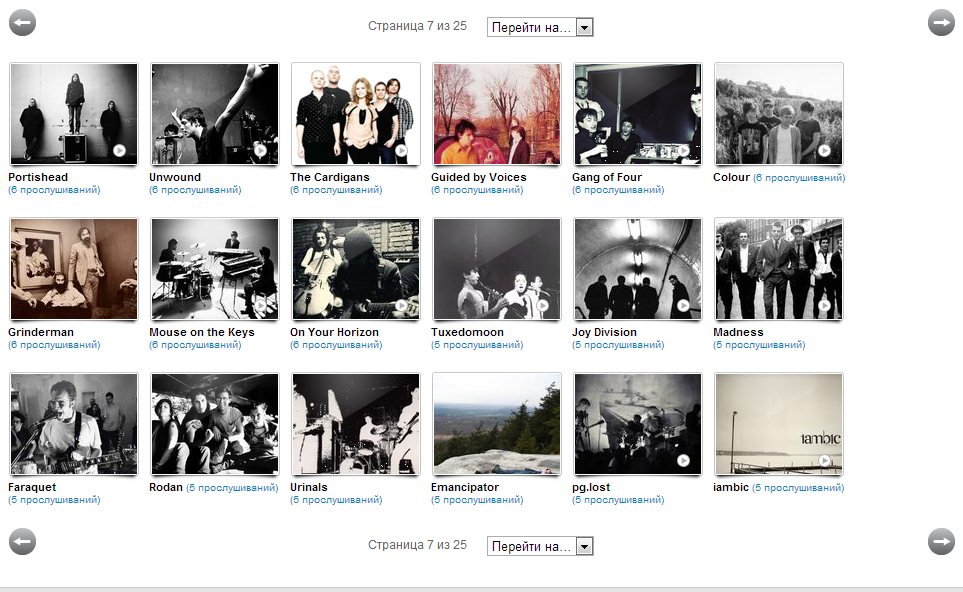Click the Grinderman sepia photo
This screenshot has width=963, height=592.
pyautogui.click(x=73, y=269)
